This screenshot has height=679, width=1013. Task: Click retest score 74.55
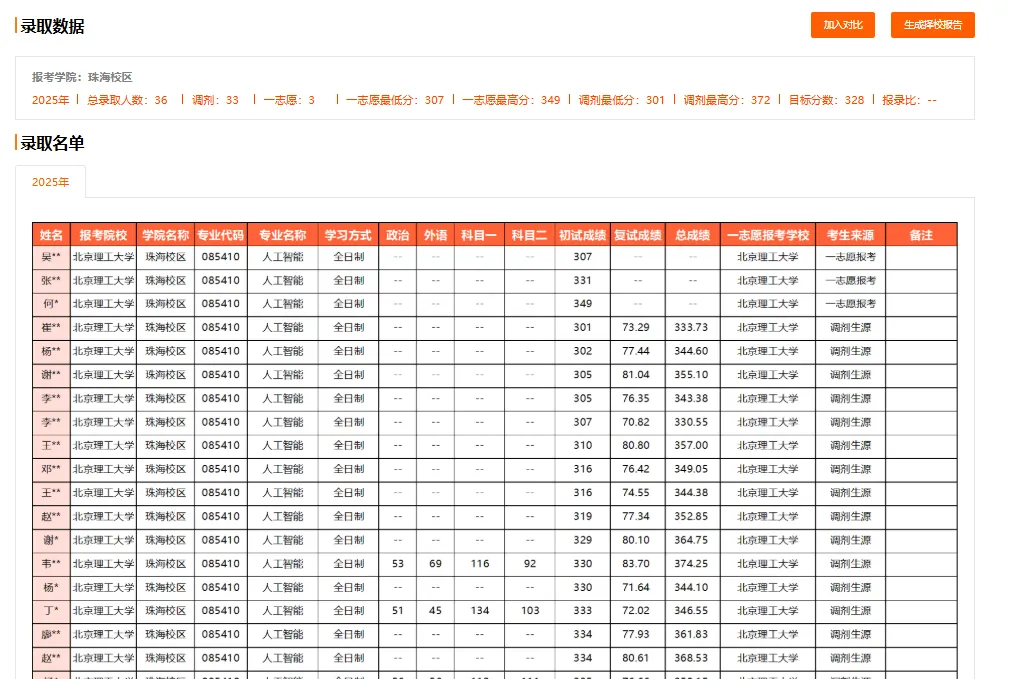click(636, 492)
